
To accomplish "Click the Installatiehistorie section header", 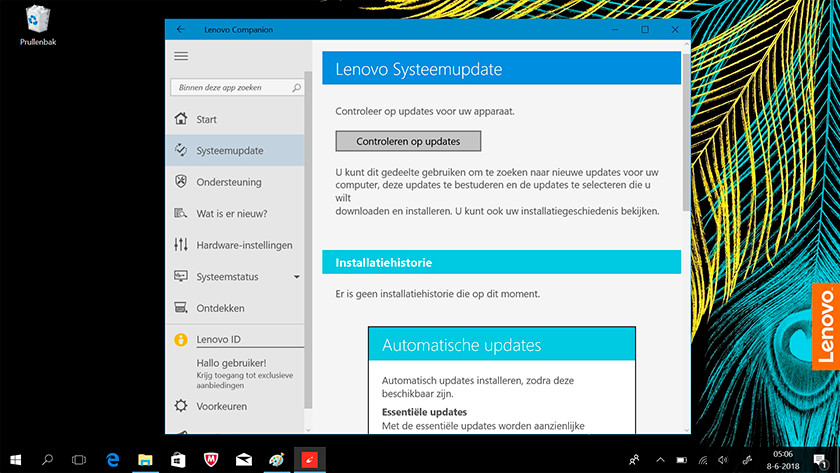I will tap(501, 262).
